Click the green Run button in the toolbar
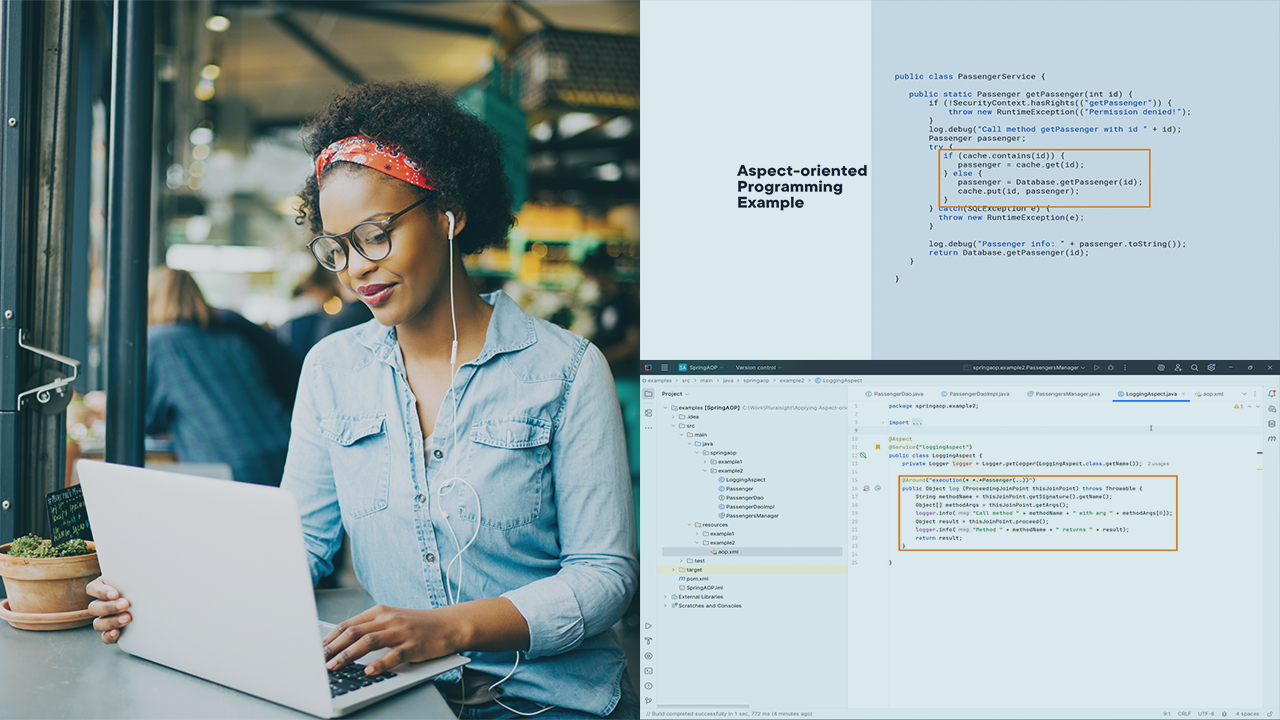The image size is (1280, 720). [1097, 367]
